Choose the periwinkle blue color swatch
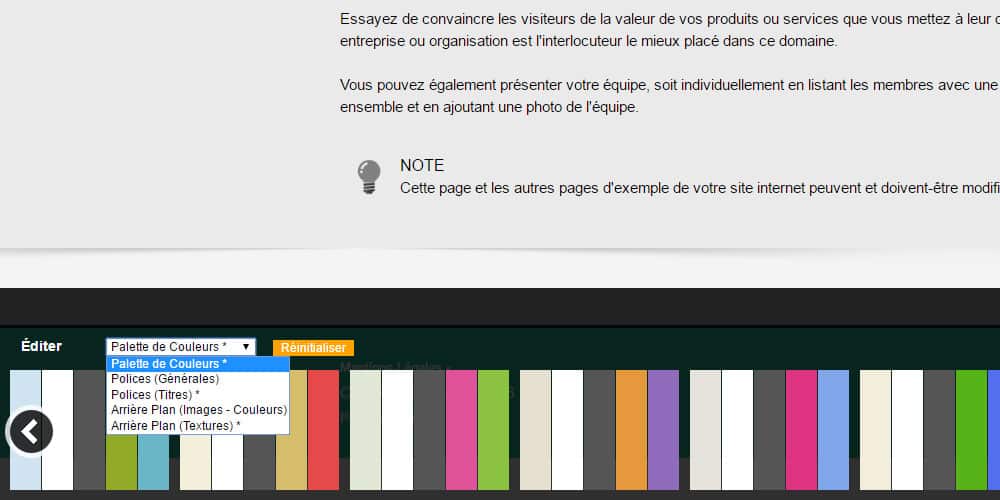 tap(834, 430)
